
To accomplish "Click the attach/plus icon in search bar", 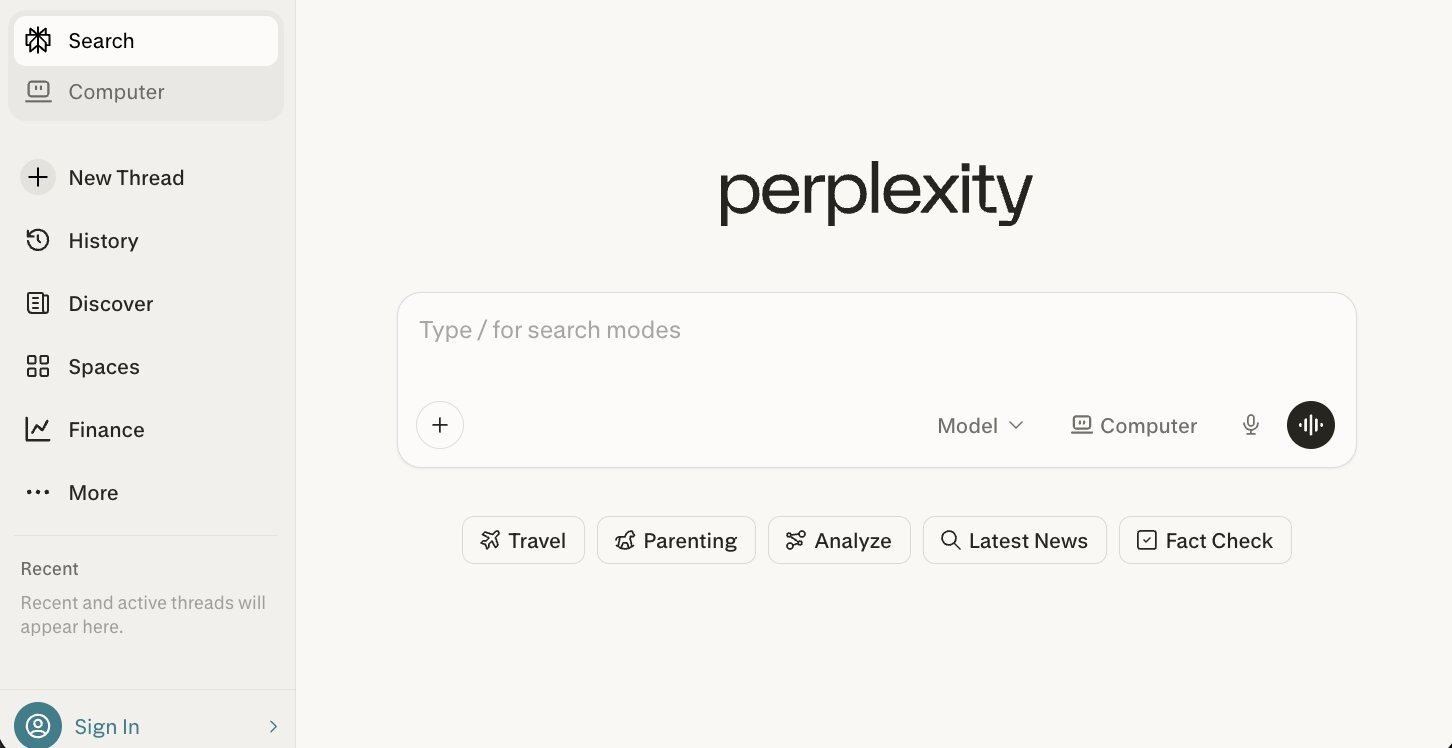I will pyautogui.click(x=440, y=425).
